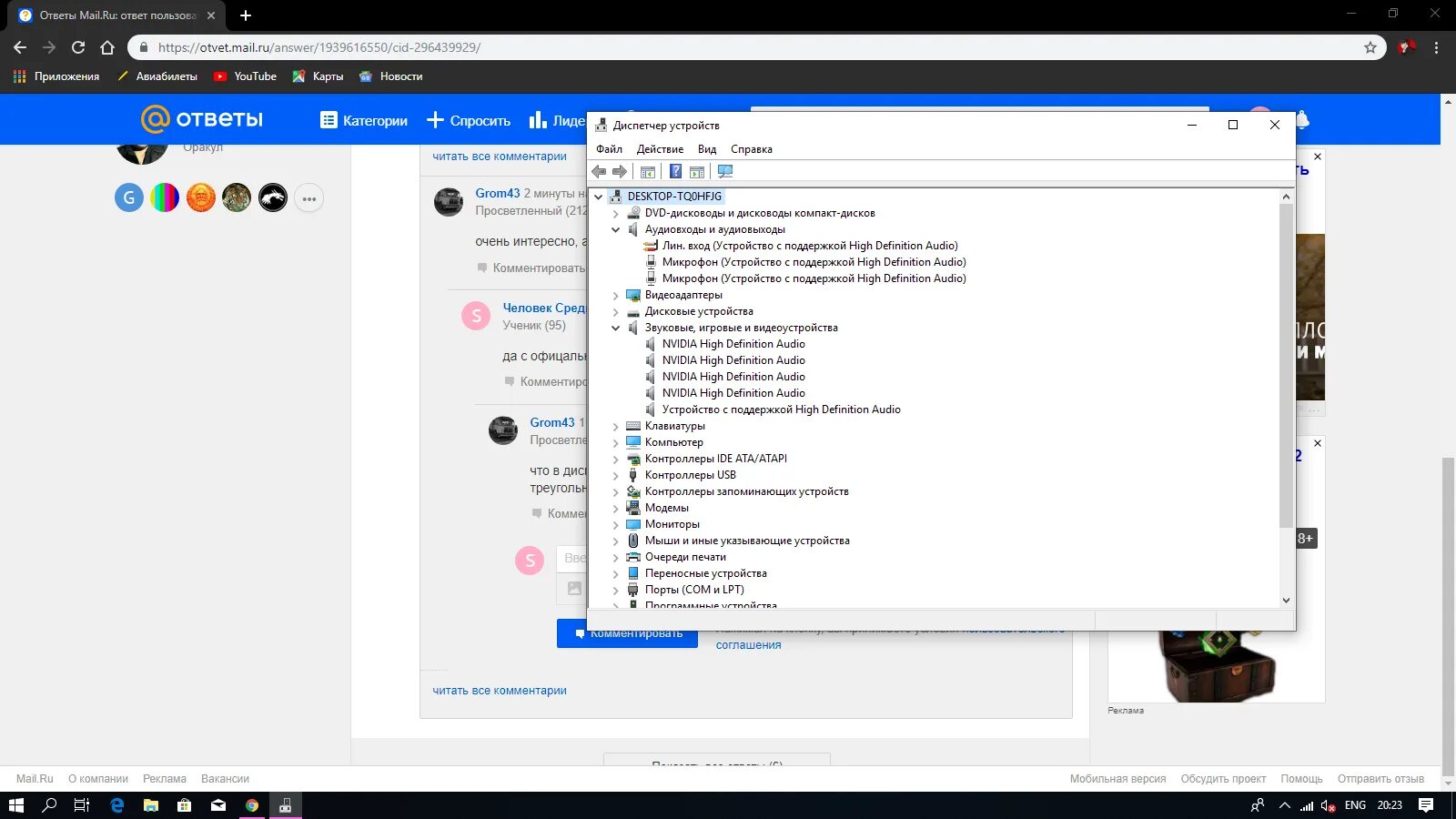Select the DESKTOP-TQ0HFJG computer node

tap(674, 197)
